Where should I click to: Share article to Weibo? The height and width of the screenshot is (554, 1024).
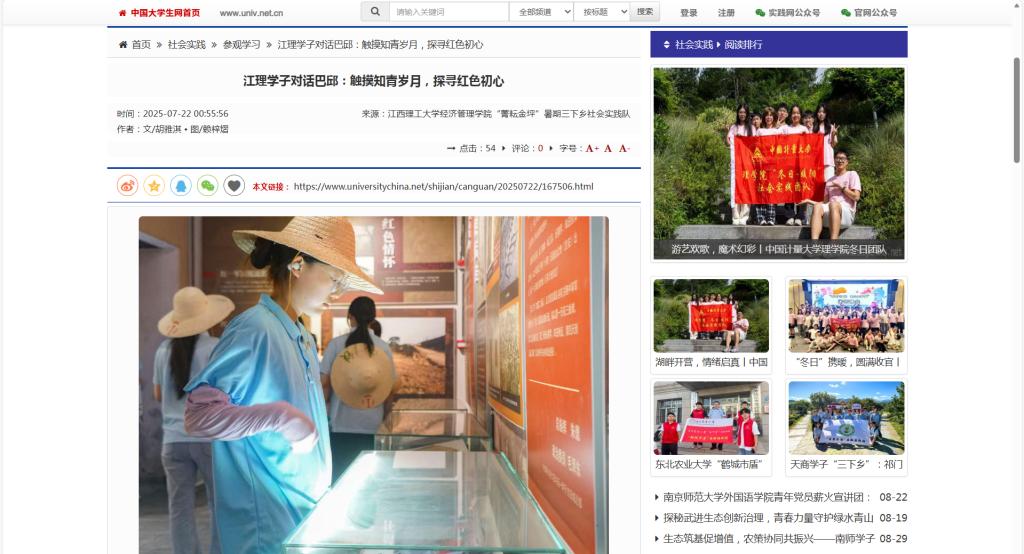(x=127, y=186)
